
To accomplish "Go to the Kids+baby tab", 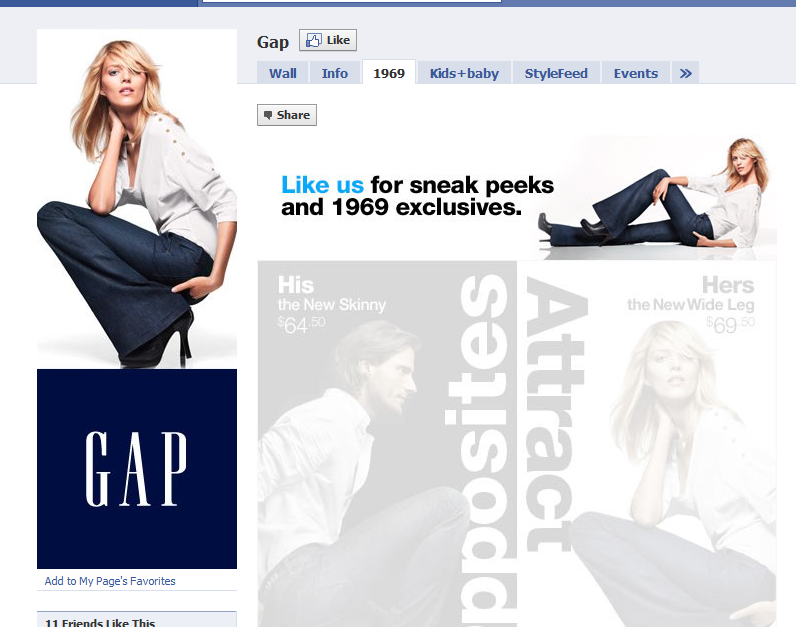I will tap(464, 73).
